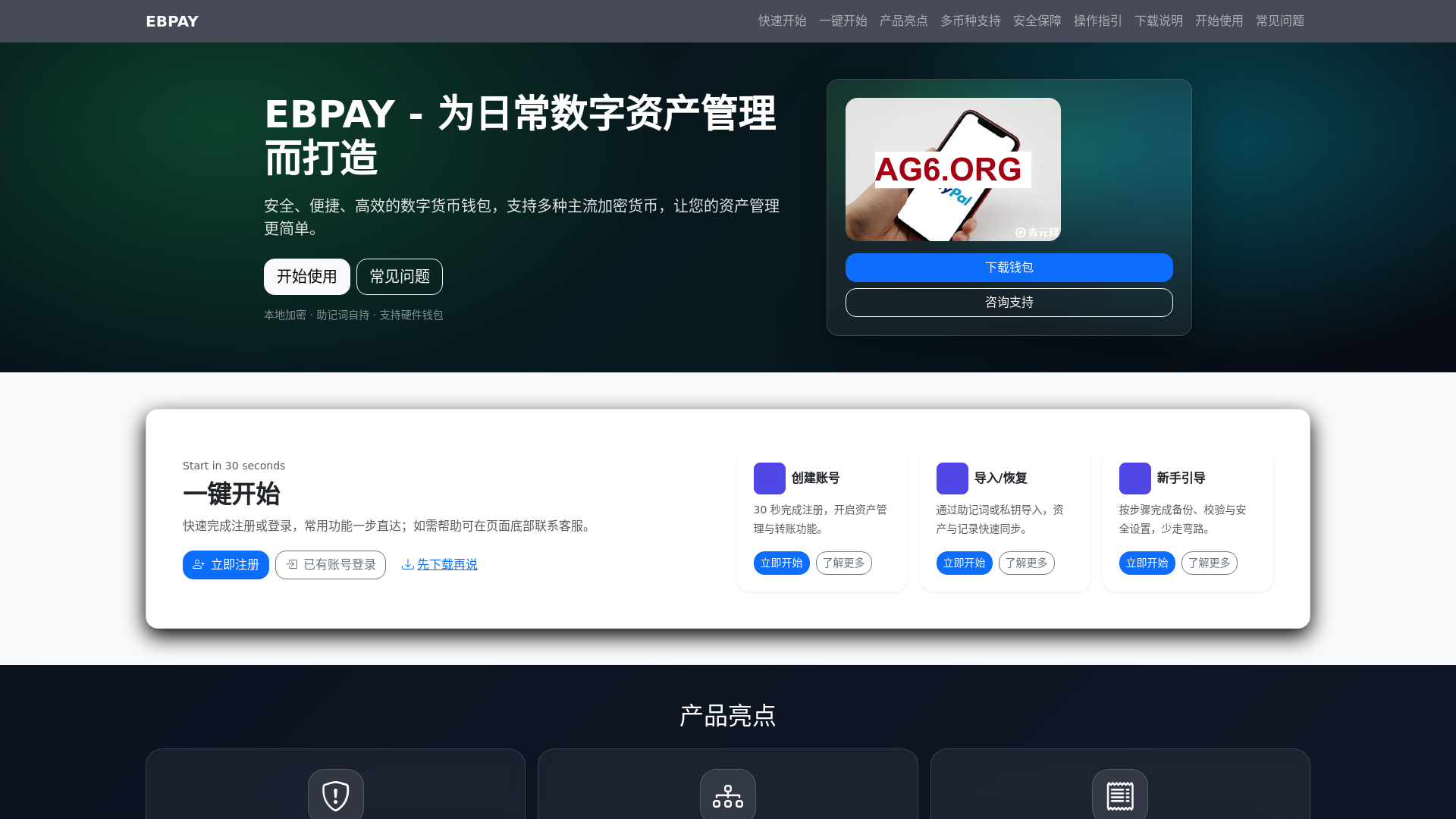Open 咨询支持 button in hero card
The height and width of the screenshot is (819, 1456).
pos(1009,303)
